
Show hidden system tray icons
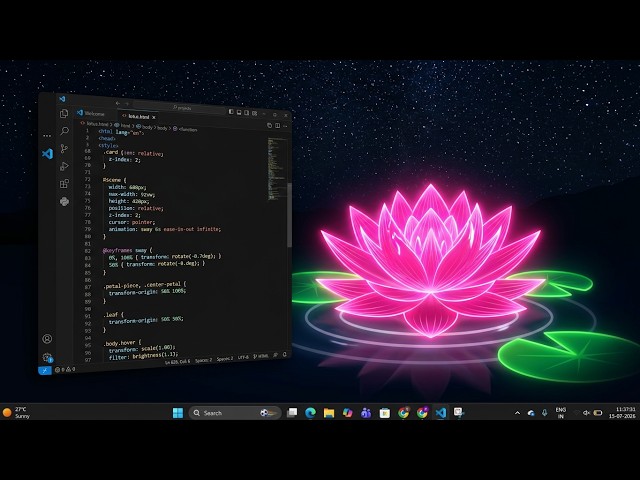[x=518, y=413]
